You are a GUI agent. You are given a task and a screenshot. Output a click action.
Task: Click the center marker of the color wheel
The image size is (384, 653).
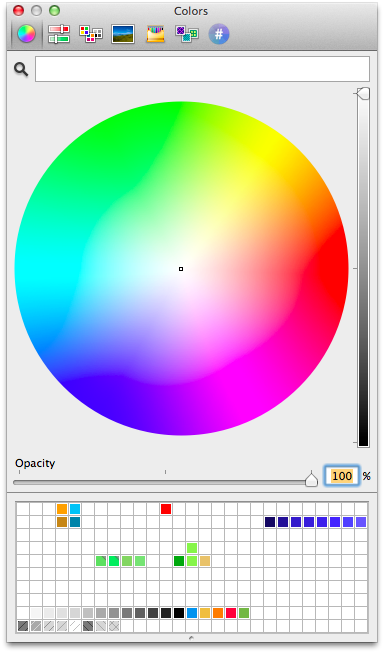pos(181,269)
